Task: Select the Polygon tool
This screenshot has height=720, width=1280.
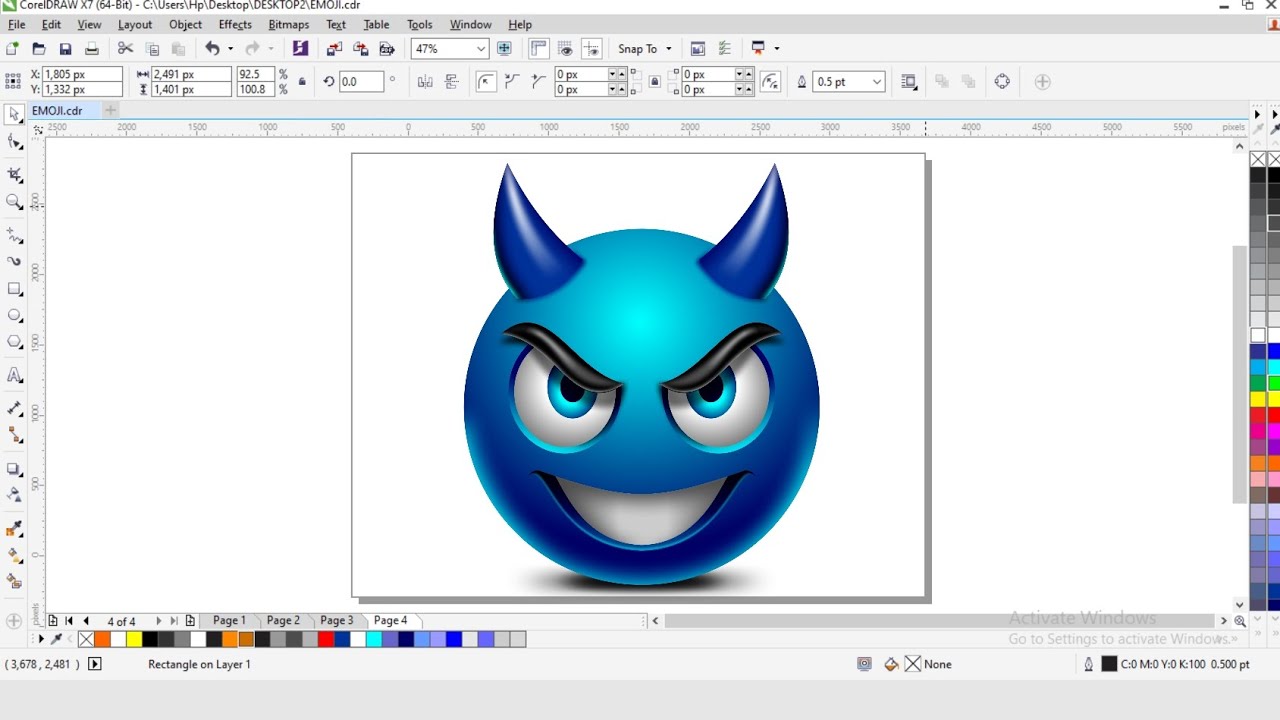Action: pyautogui.click(x=14, y=342)
